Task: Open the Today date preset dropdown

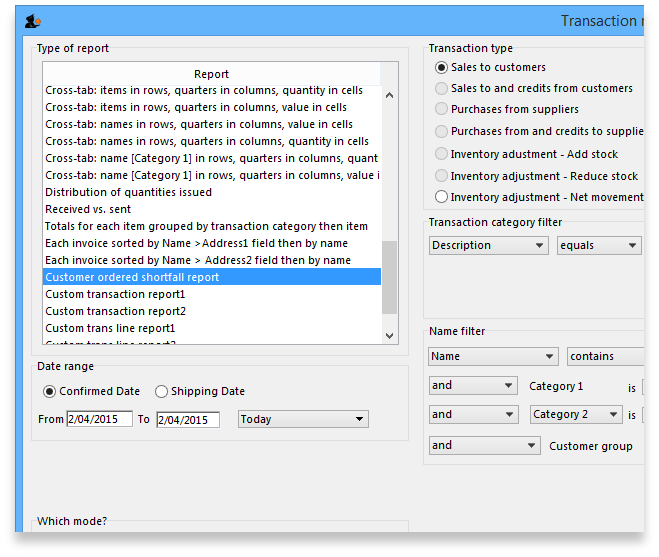Action: click(x=303, y=419)
